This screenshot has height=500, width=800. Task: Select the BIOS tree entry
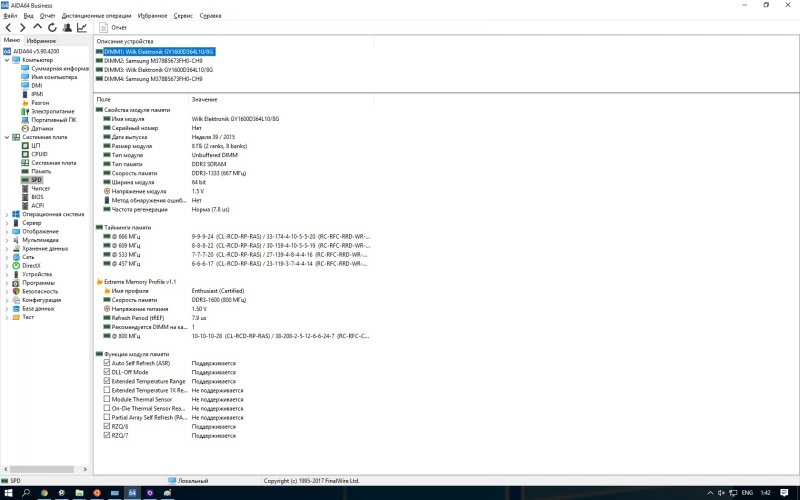click(x=37, y=197)
